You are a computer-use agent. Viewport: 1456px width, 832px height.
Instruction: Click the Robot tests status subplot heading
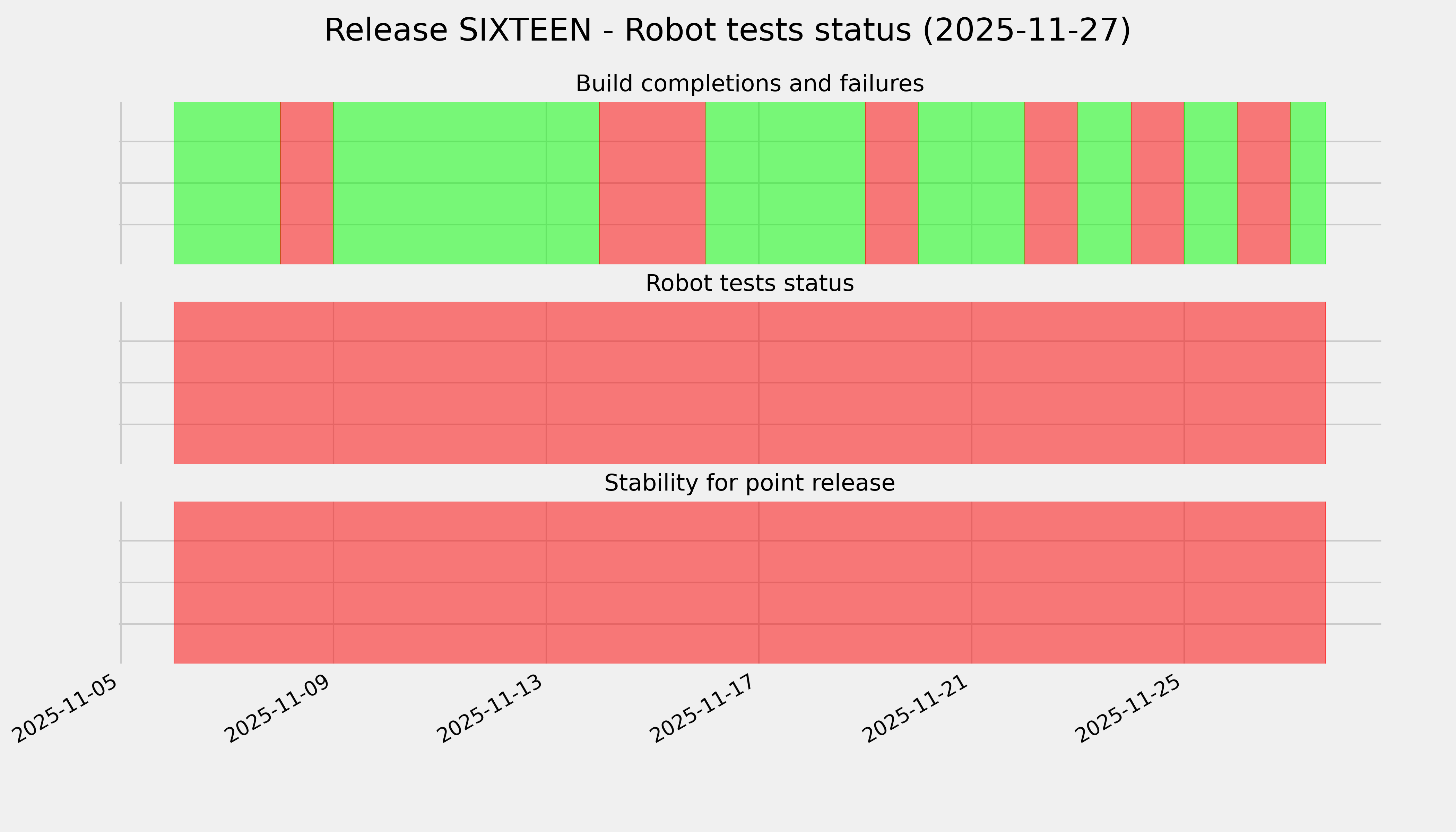pos(749,284)
